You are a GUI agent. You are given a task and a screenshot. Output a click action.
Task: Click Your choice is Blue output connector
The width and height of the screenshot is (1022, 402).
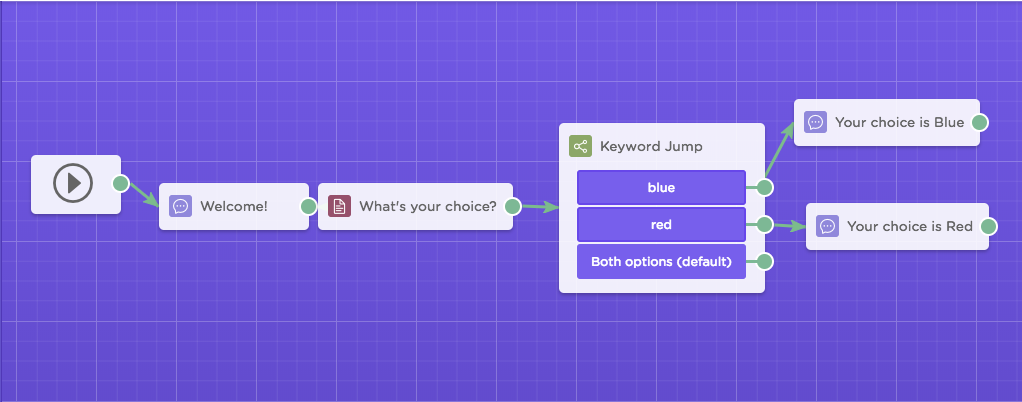980,122
